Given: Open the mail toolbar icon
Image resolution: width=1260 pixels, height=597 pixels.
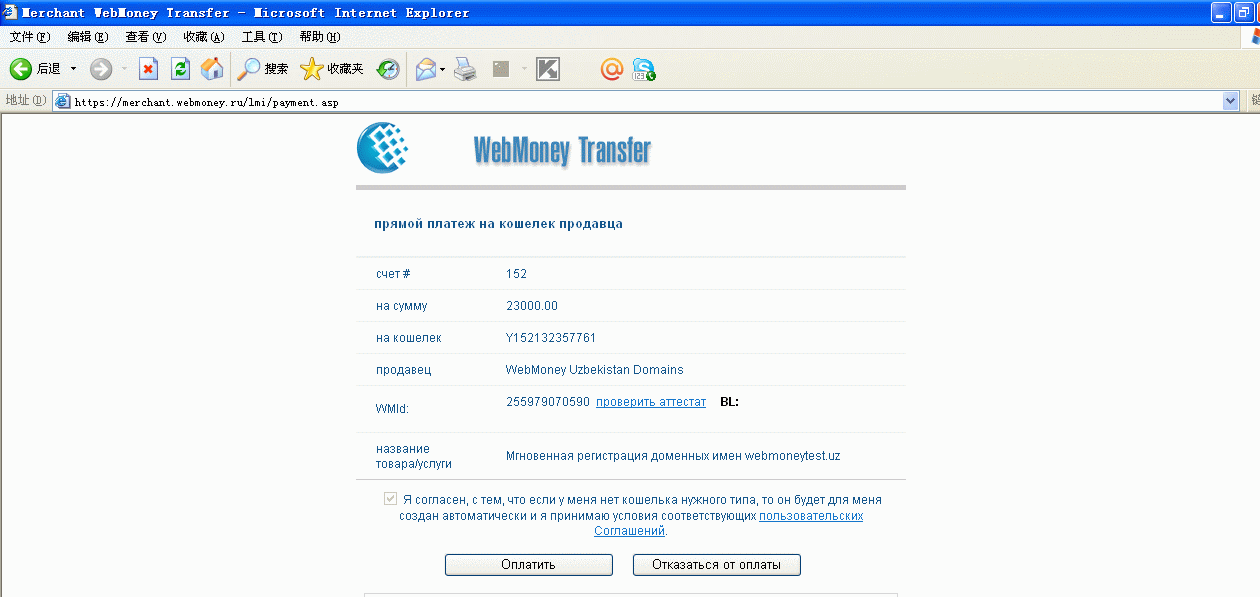Looking at the screenshot, I should tap(425, 69).
